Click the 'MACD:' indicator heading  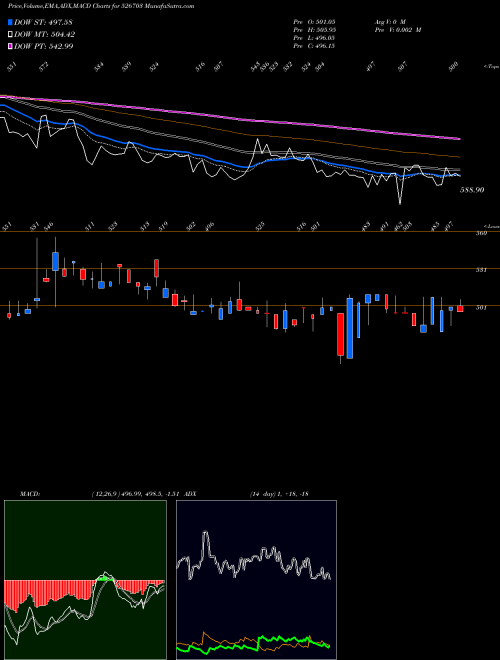pyautogui.click(x=29, y=494)
